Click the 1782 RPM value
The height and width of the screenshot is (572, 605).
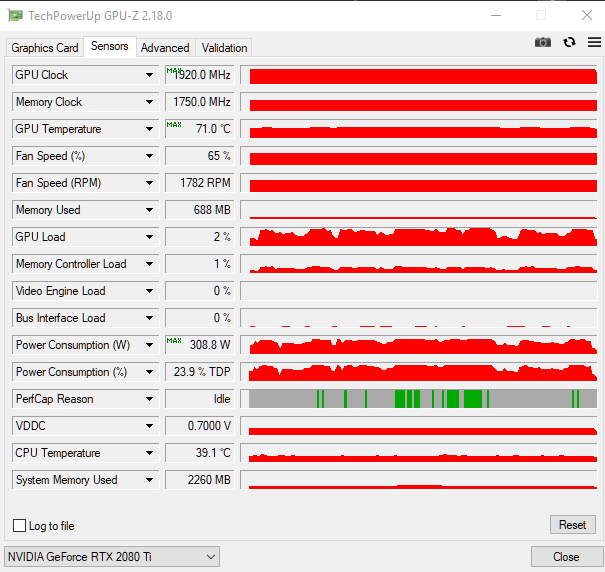[200, 183]
